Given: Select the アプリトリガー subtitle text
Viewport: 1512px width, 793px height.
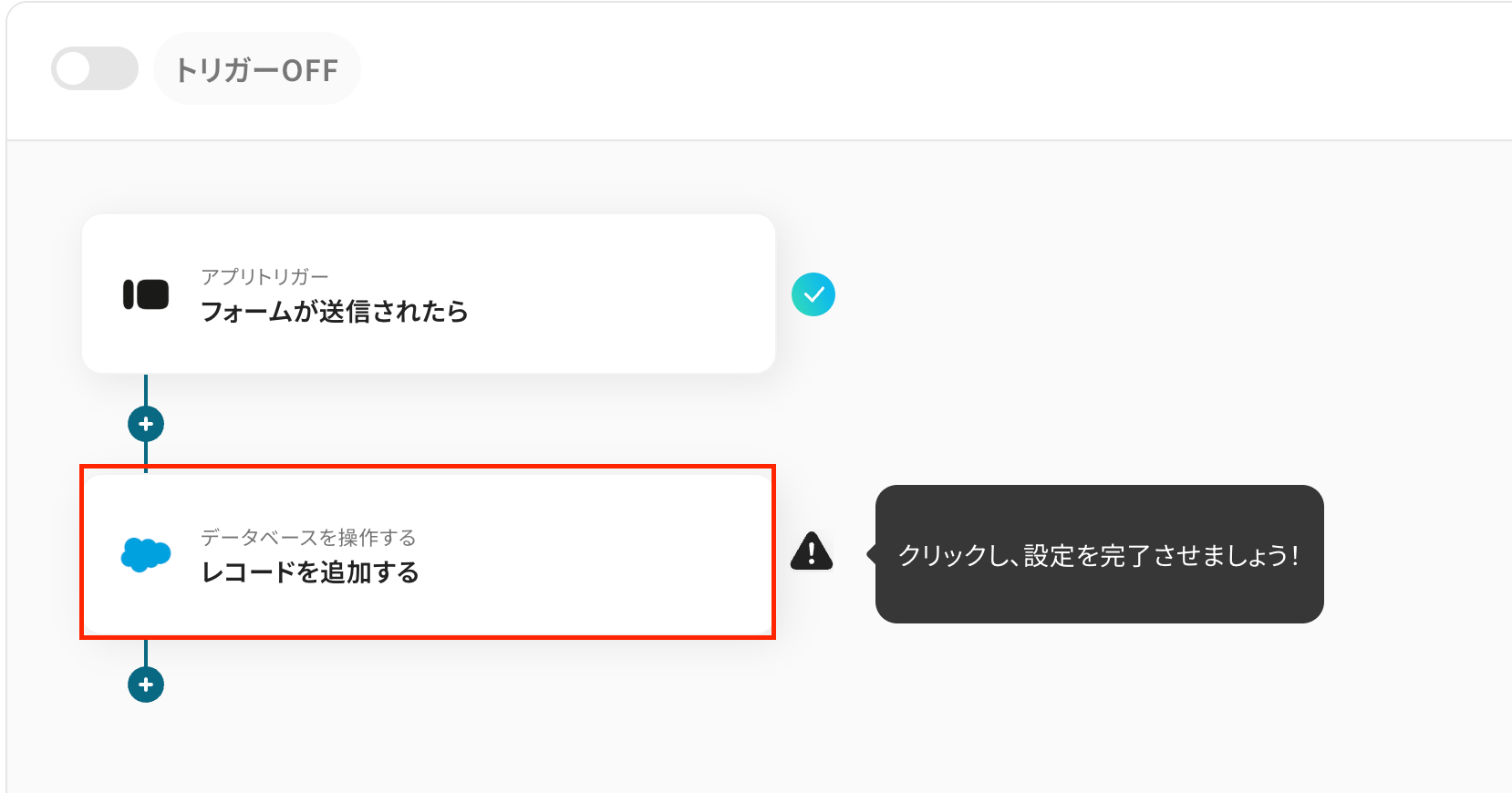Looking at the screenshot, I should point(264,276).
